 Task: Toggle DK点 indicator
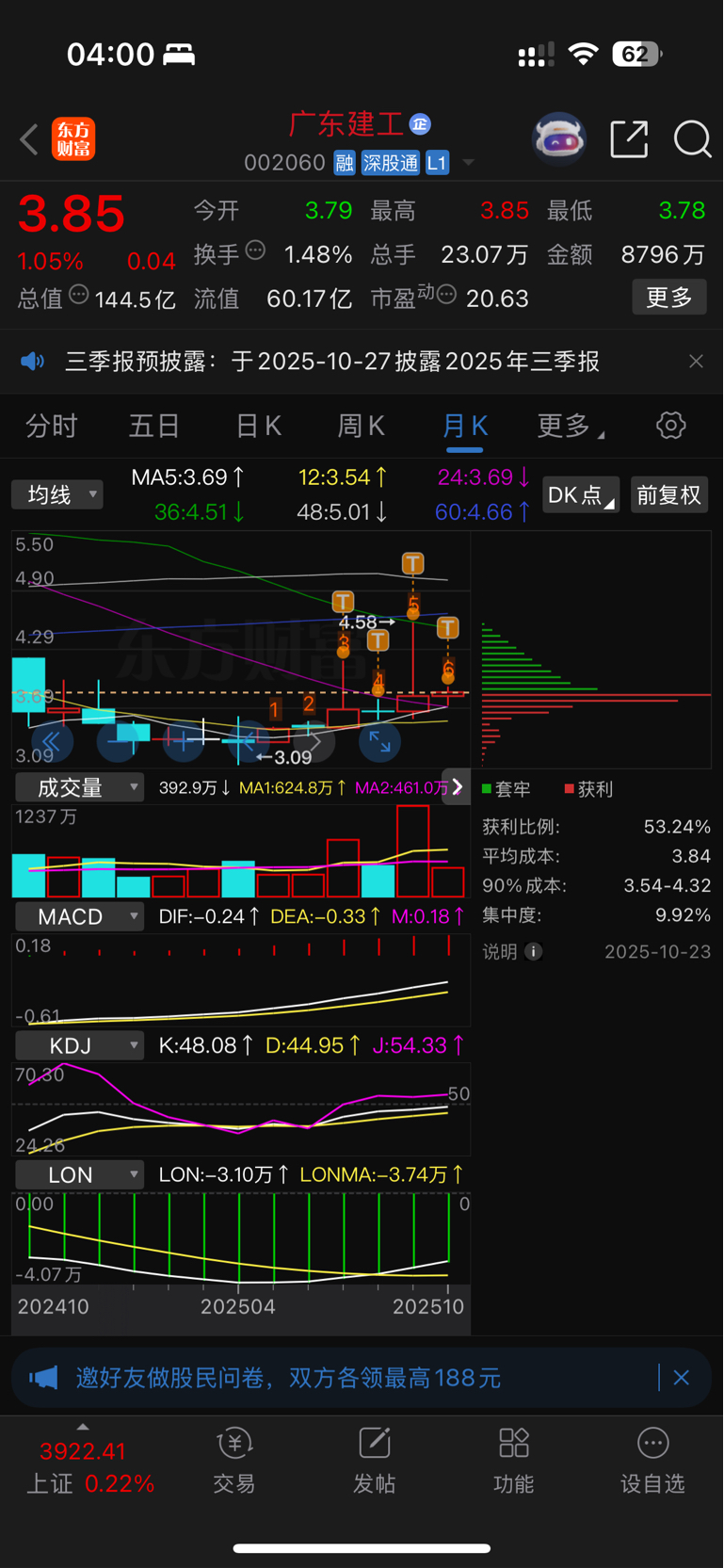pos(581,494)
